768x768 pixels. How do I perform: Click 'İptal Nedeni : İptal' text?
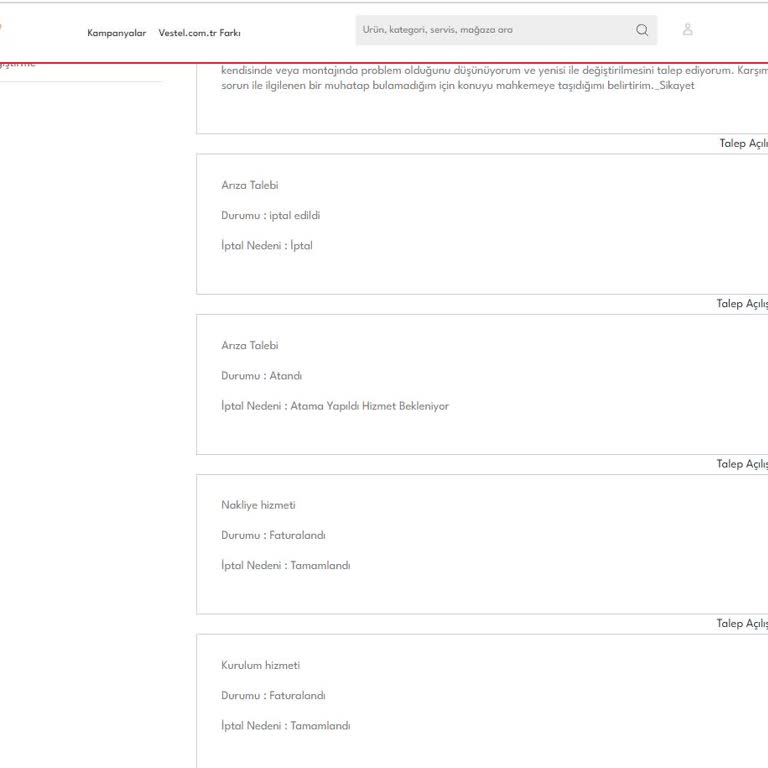click(267, 246)
